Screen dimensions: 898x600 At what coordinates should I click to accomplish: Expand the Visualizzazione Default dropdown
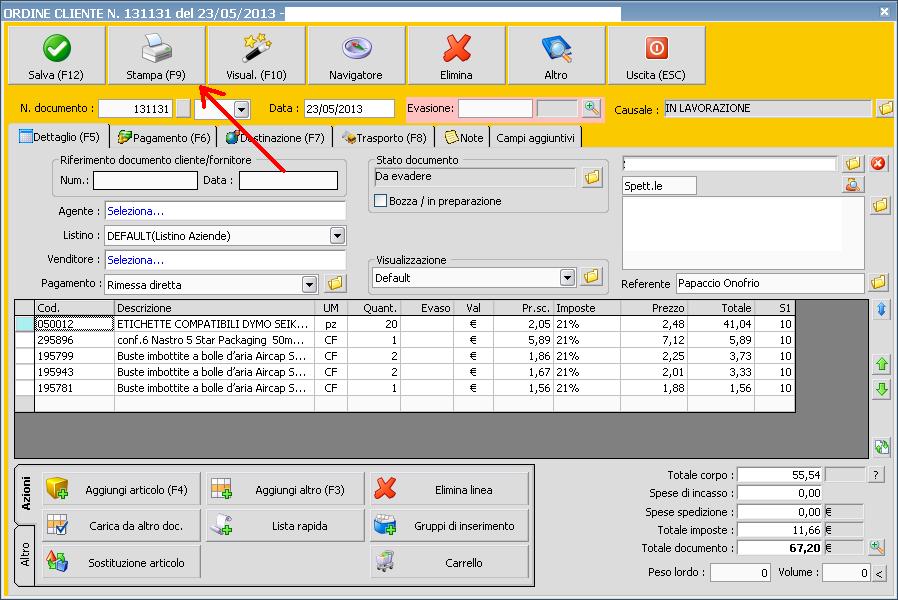click(x=567, y=278)
